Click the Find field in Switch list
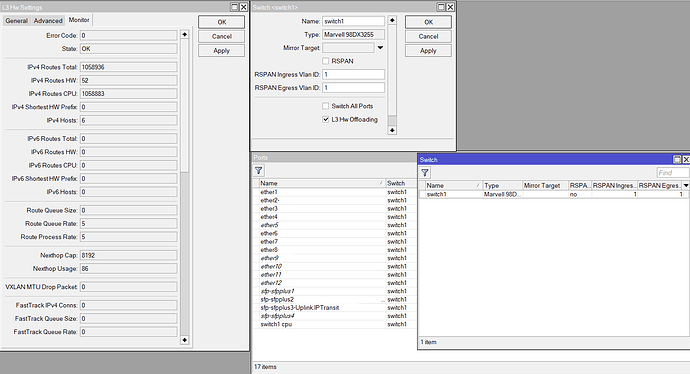Screen dimensions: 690x374 point(672,173)
